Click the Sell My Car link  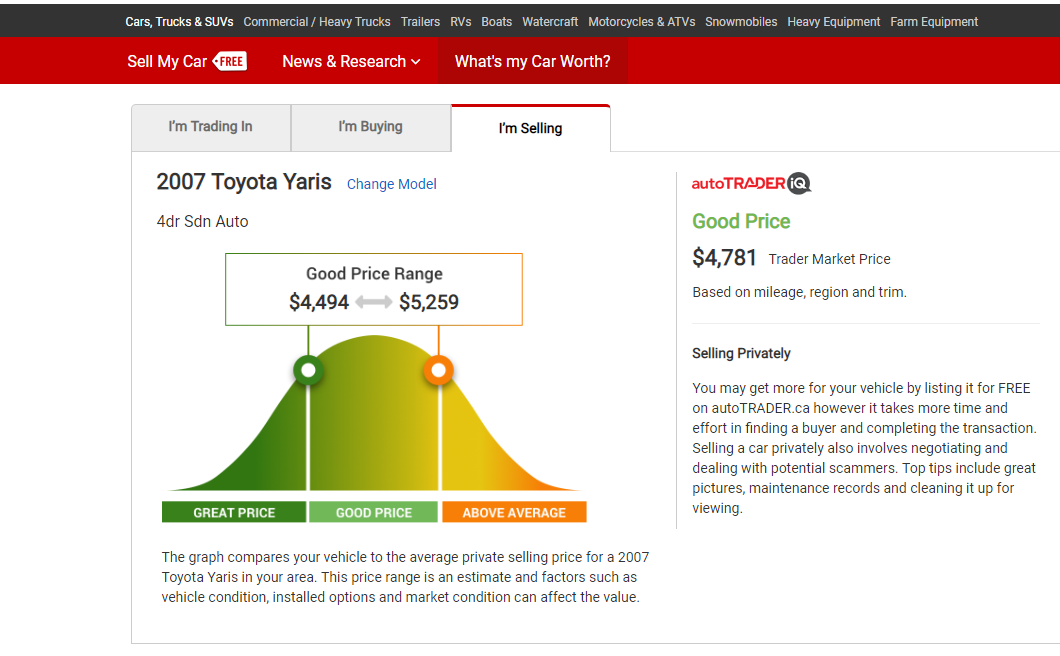coord(167,62)
